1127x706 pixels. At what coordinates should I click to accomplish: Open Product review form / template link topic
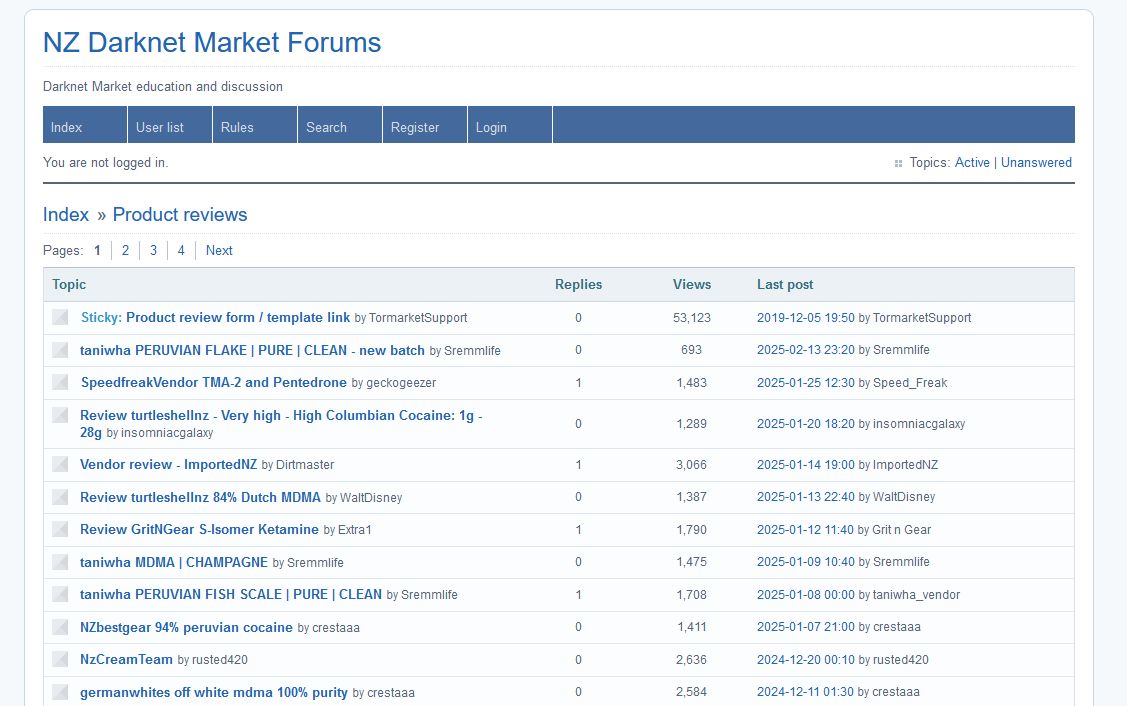pyautogui.click(x=238, y=317)
